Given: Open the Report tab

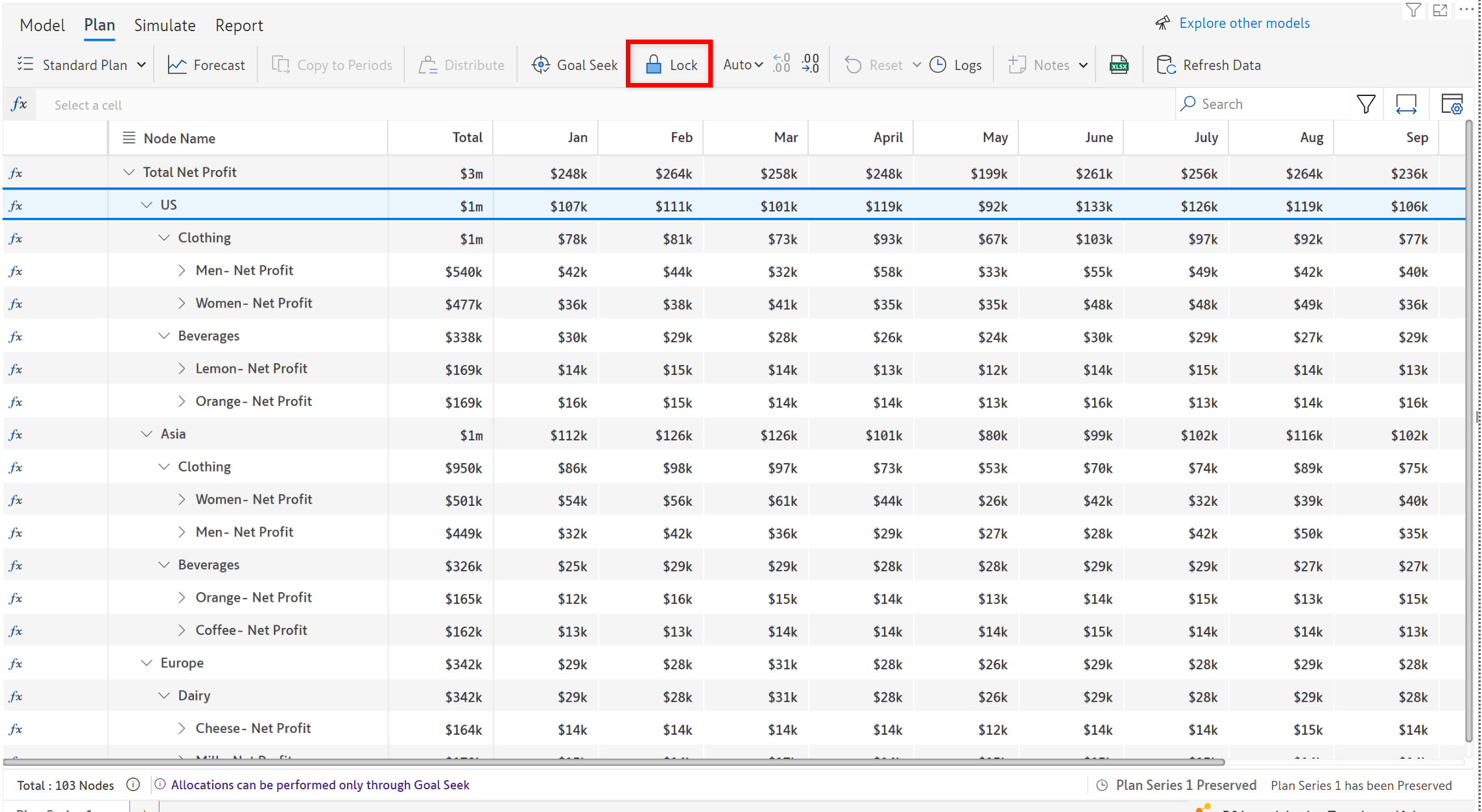Looking at the screenshot, I should point(239,25).
